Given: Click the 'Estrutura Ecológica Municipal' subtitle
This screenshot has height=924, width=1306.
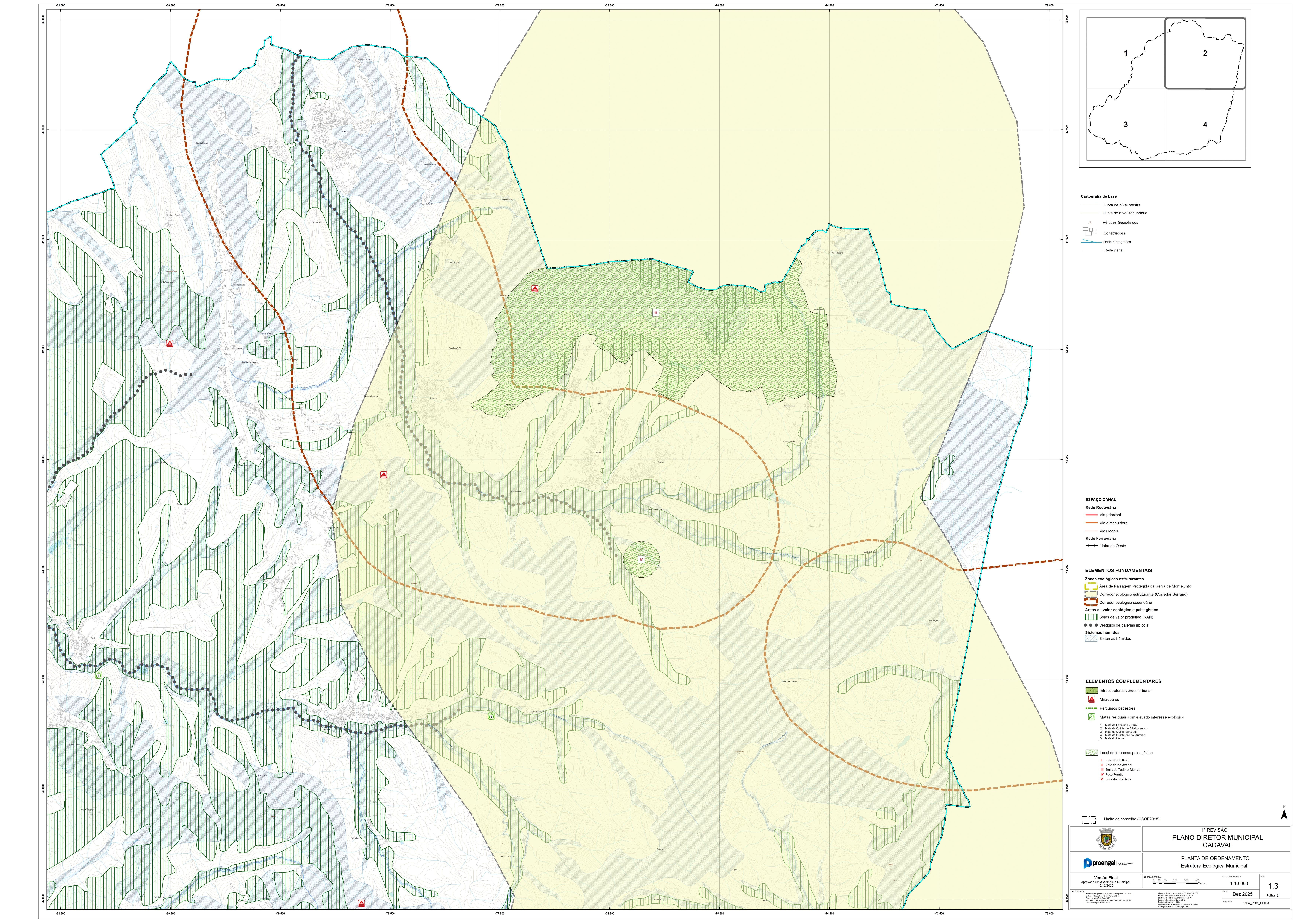Looking at the screenshot, I should tap(1214, 866).
